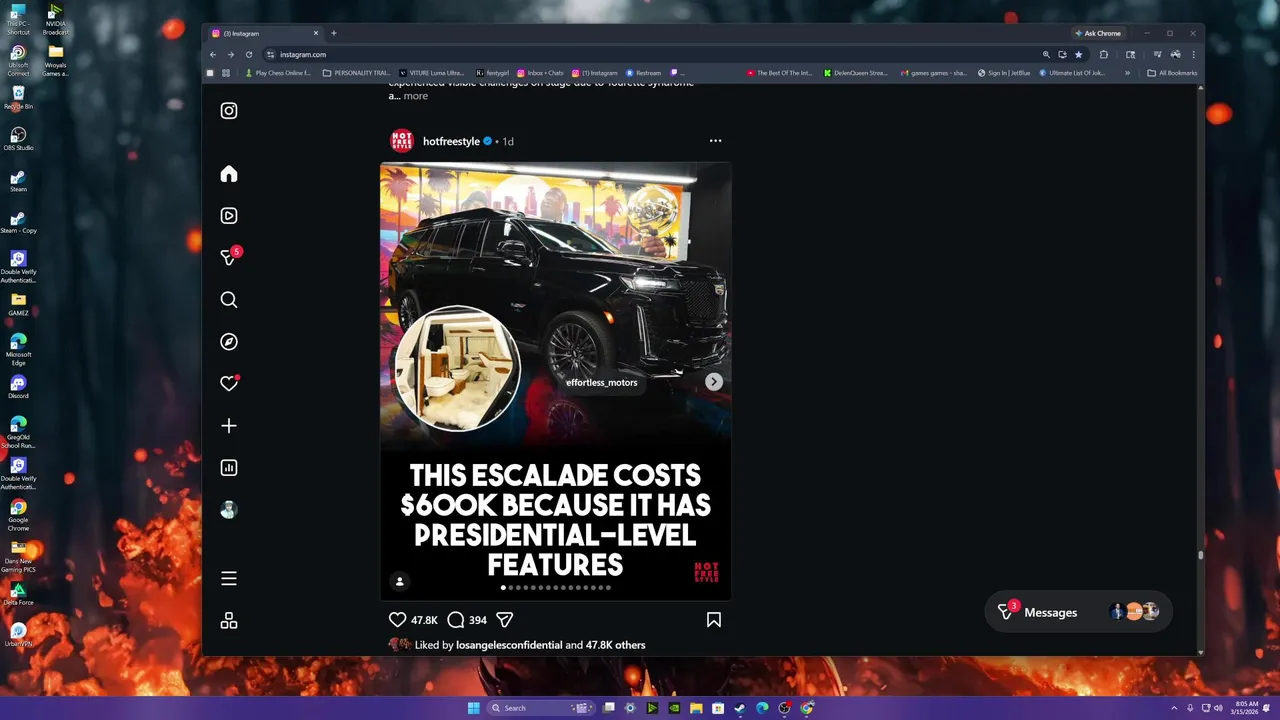Screen dimensions: 1280x720
Task: Create a new post with plus icon
Action: (x=229, y=426)
